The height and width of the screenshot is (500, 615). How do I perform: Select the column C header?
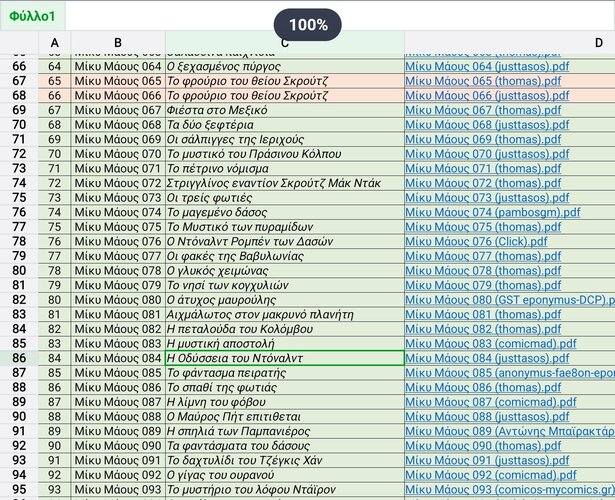pyautogui.click(x=284, y=42)
